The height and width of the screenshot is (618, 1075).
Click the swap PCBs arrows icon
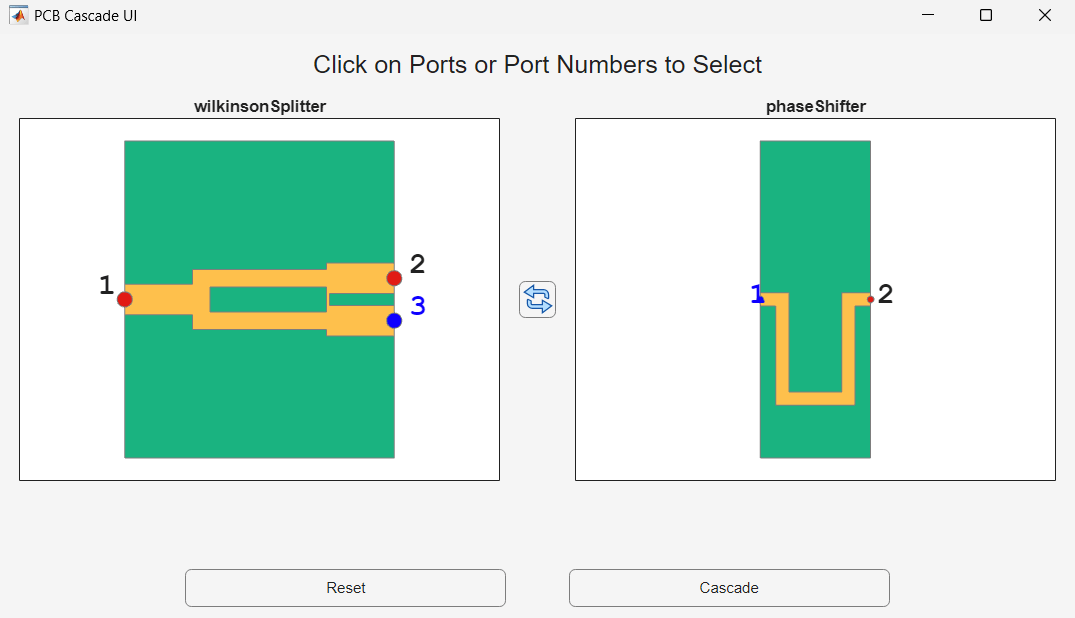pos(537,299)
